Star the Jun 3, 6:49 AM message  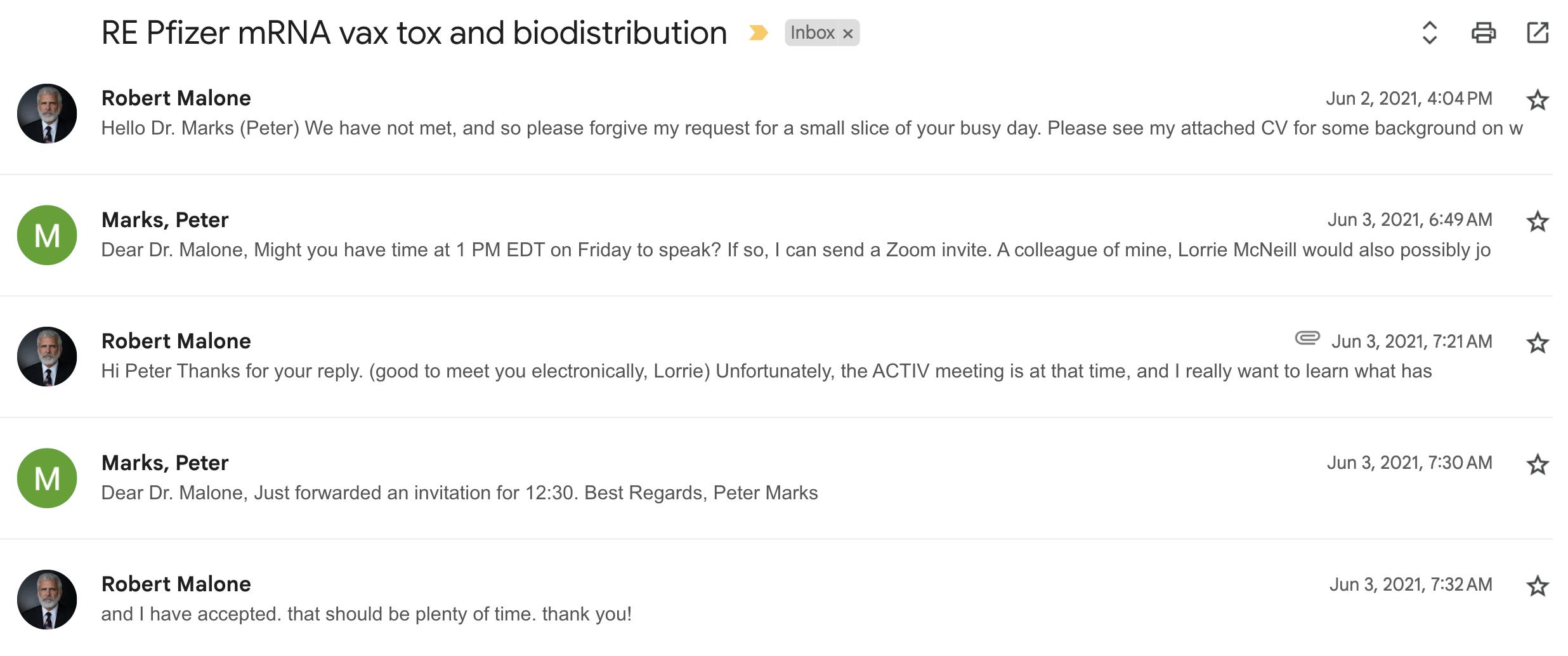pos(1537,222)
